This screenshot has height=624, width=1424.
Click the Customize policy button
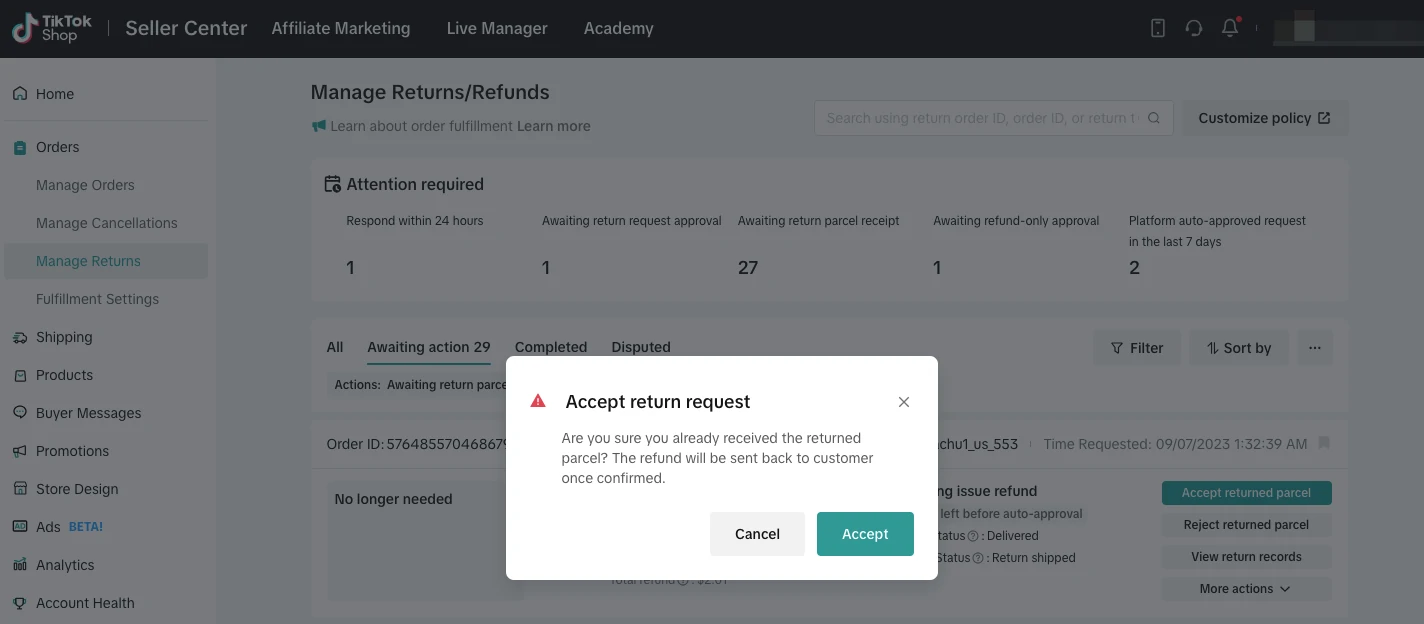click(x=1265, y=118)
